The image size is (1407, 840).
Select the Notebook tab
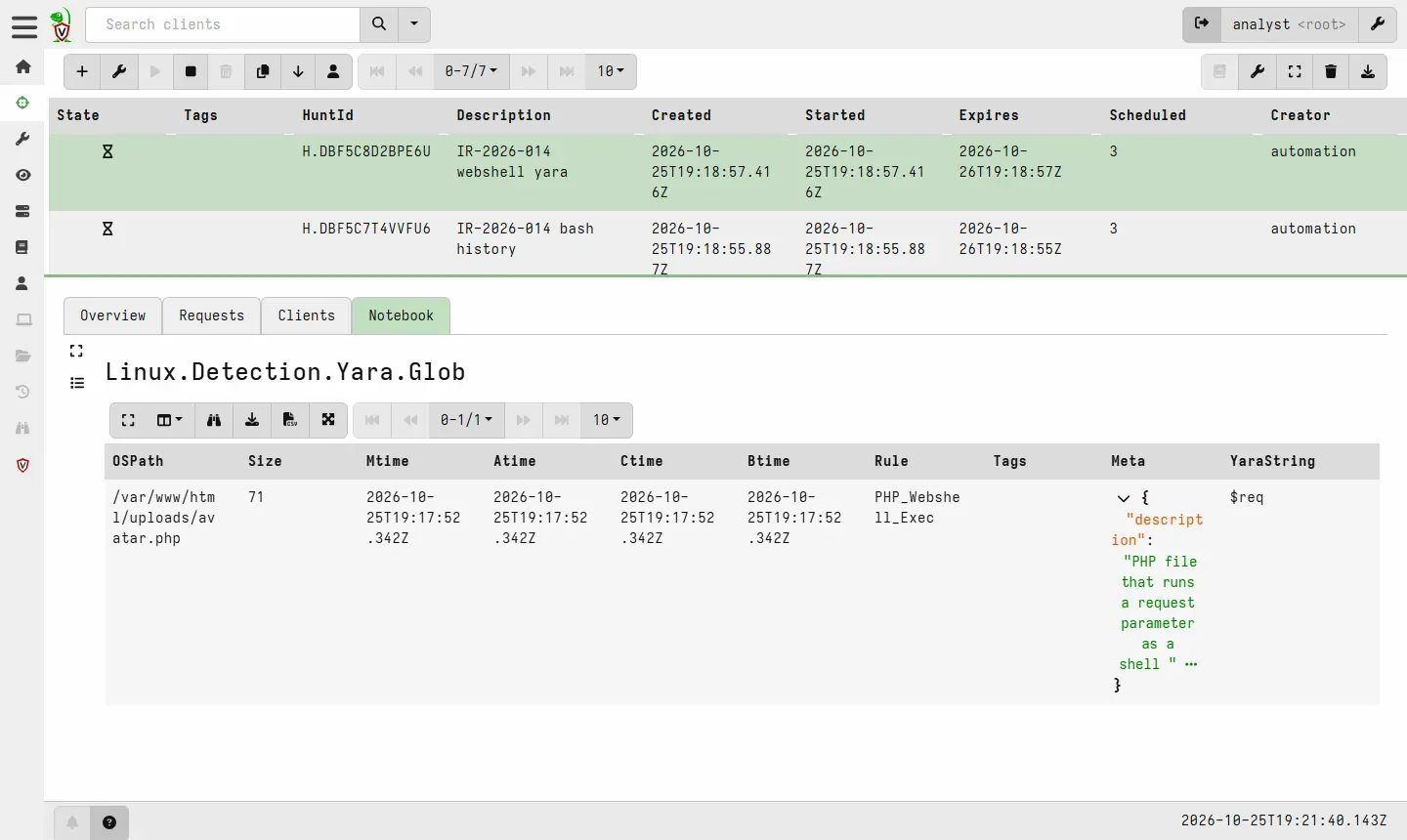[x=401, y=315]
